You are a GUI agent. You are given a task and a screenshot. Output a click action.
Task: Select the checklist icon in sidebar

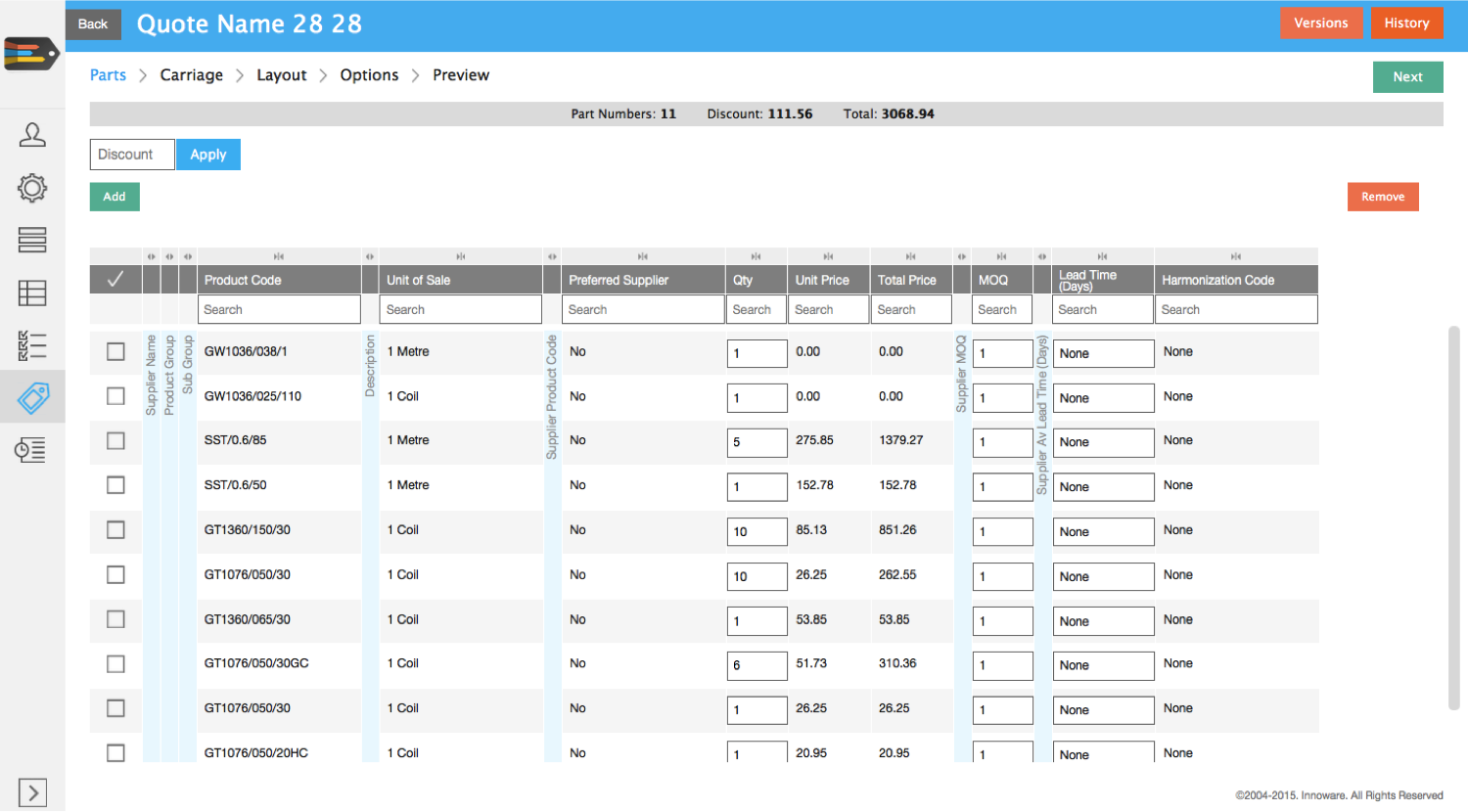tap(32, 345)
